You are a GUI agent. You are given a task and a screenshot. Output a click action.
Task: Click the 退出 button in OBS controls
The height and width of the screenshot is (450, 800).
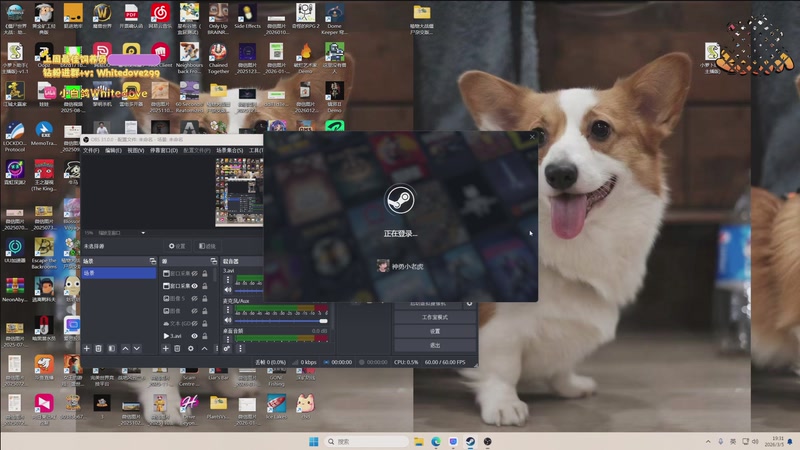pos(435,345)
